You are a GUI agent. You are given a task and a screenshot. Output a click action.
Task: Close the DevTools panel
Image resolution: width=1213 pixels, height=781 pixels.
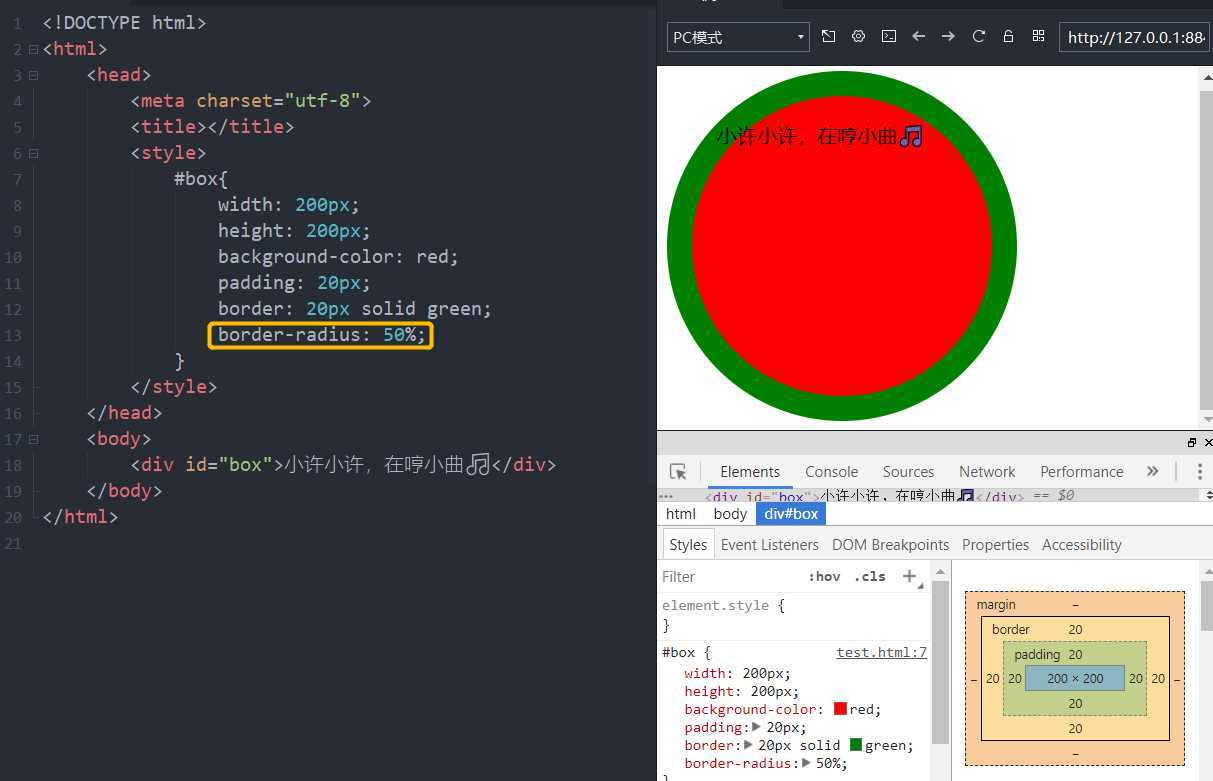tap(1208, 442)
